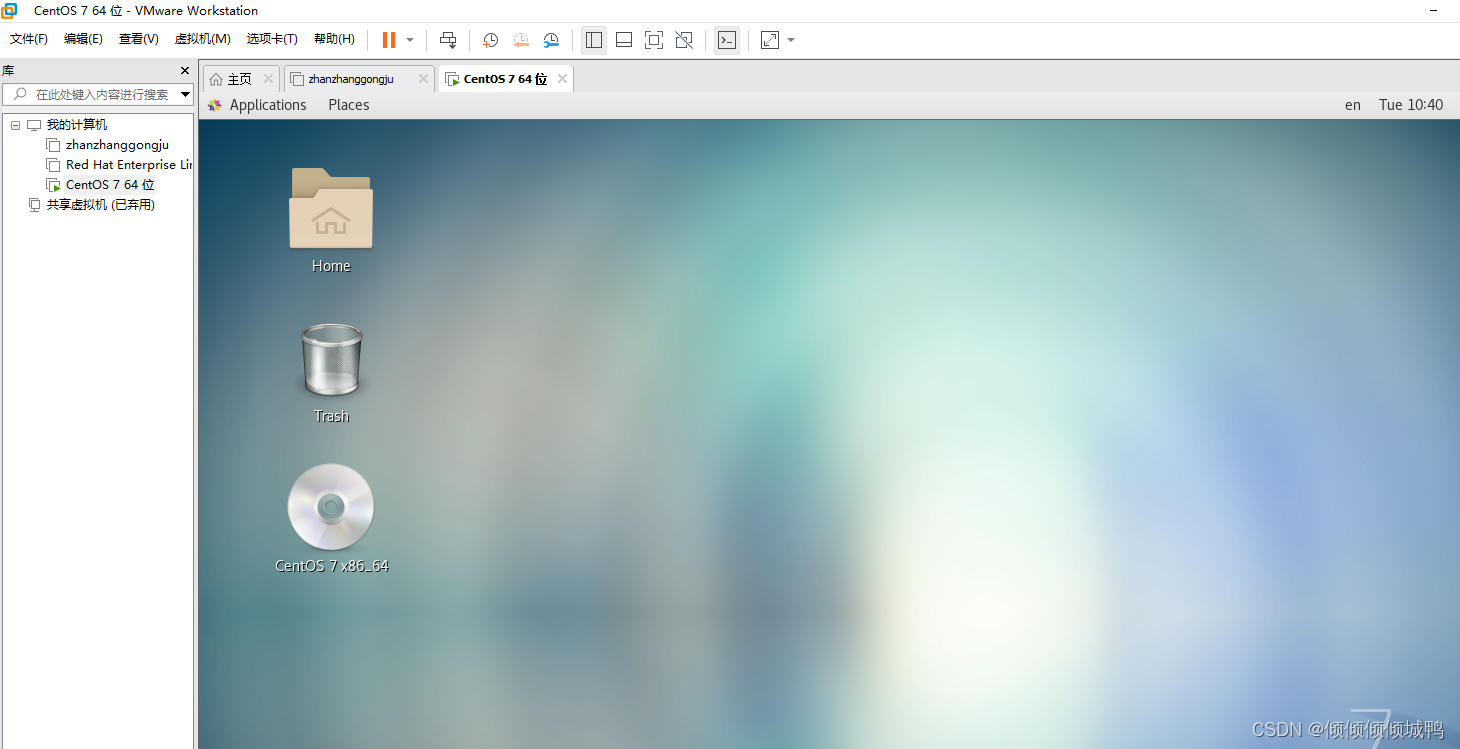Click the stretch guest display icon

770,40
